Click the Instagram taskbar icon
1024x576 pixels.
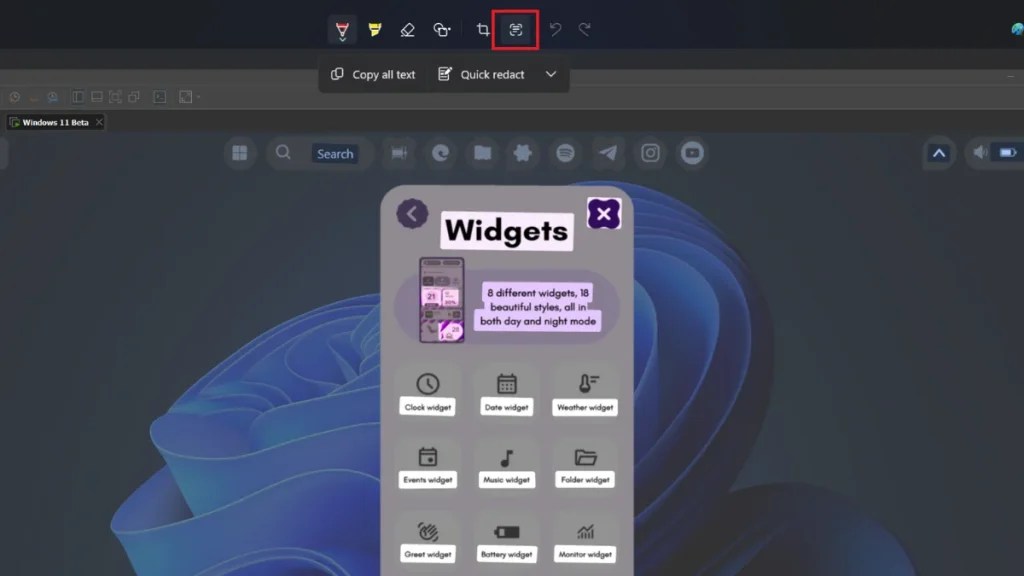click(651, 153)
